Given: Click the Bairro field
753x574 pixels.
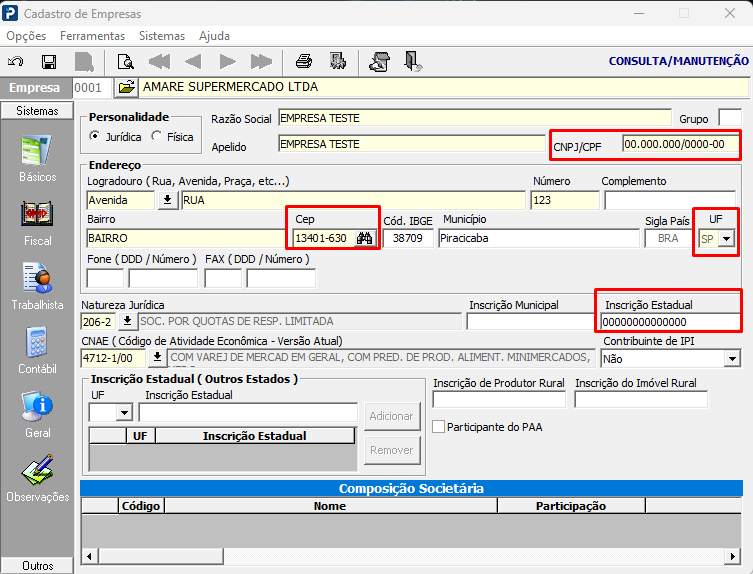Looking at the screenshot, I should point(186,238).
